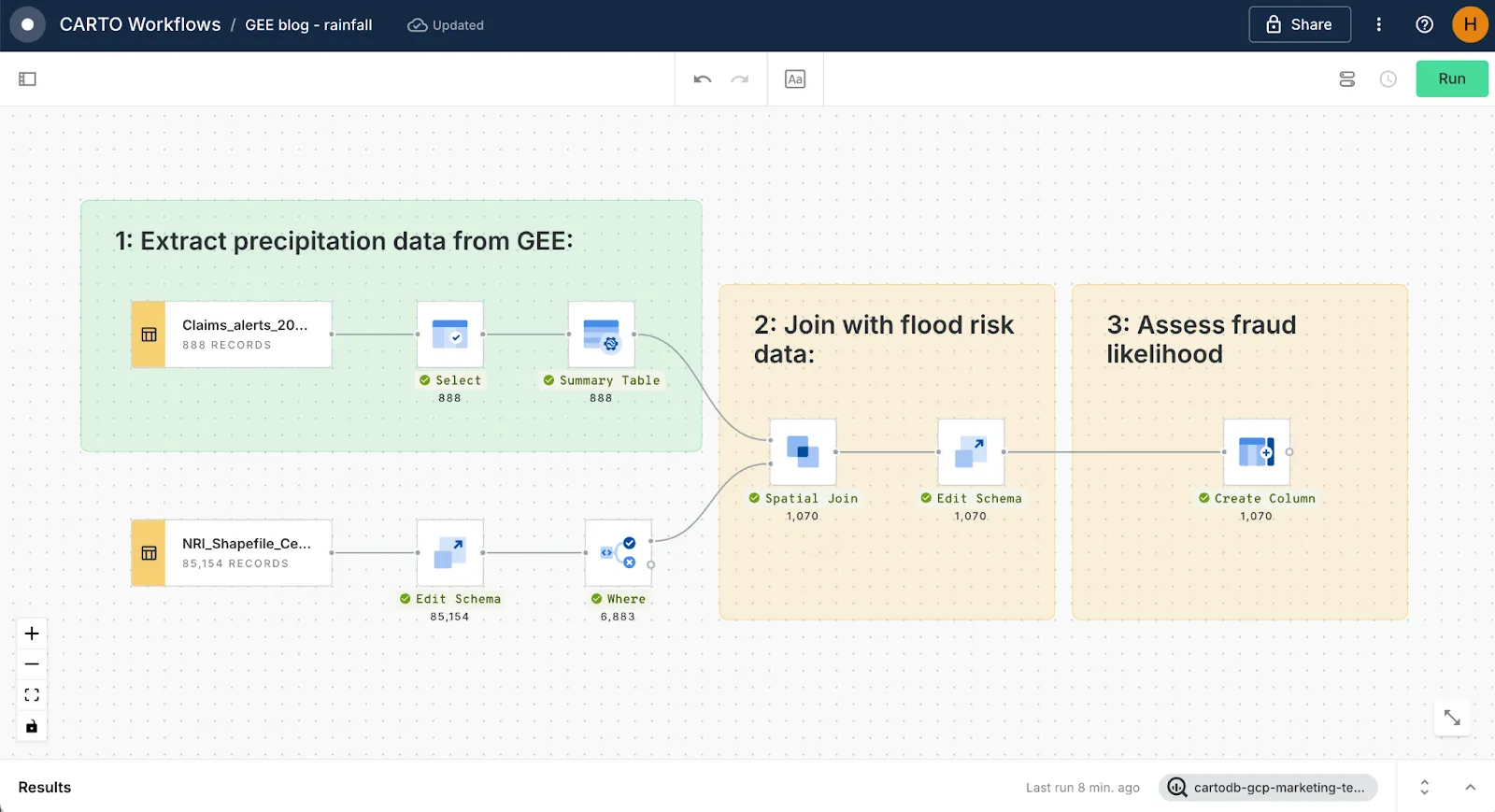
Task: Zoom in with the plus button
Action: [32, 634]
